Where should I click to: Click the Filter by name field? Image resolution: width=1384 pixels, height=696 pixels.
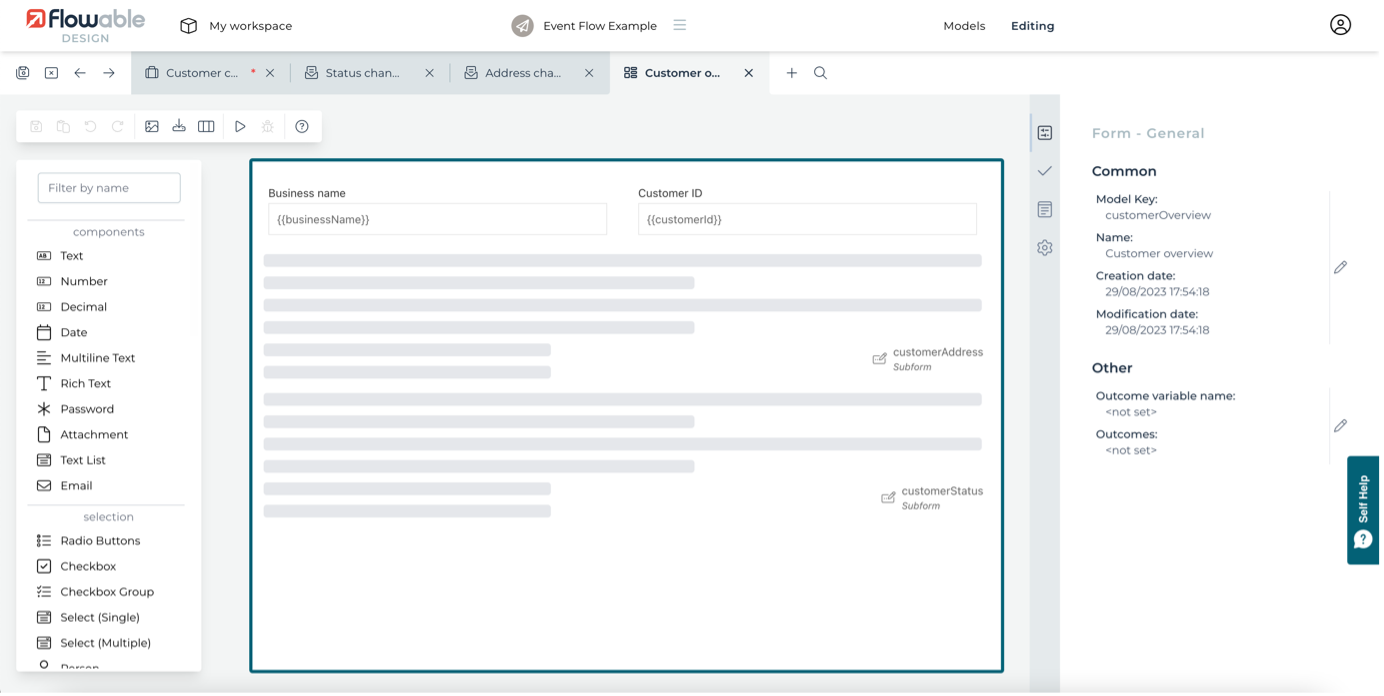point(109,188)
